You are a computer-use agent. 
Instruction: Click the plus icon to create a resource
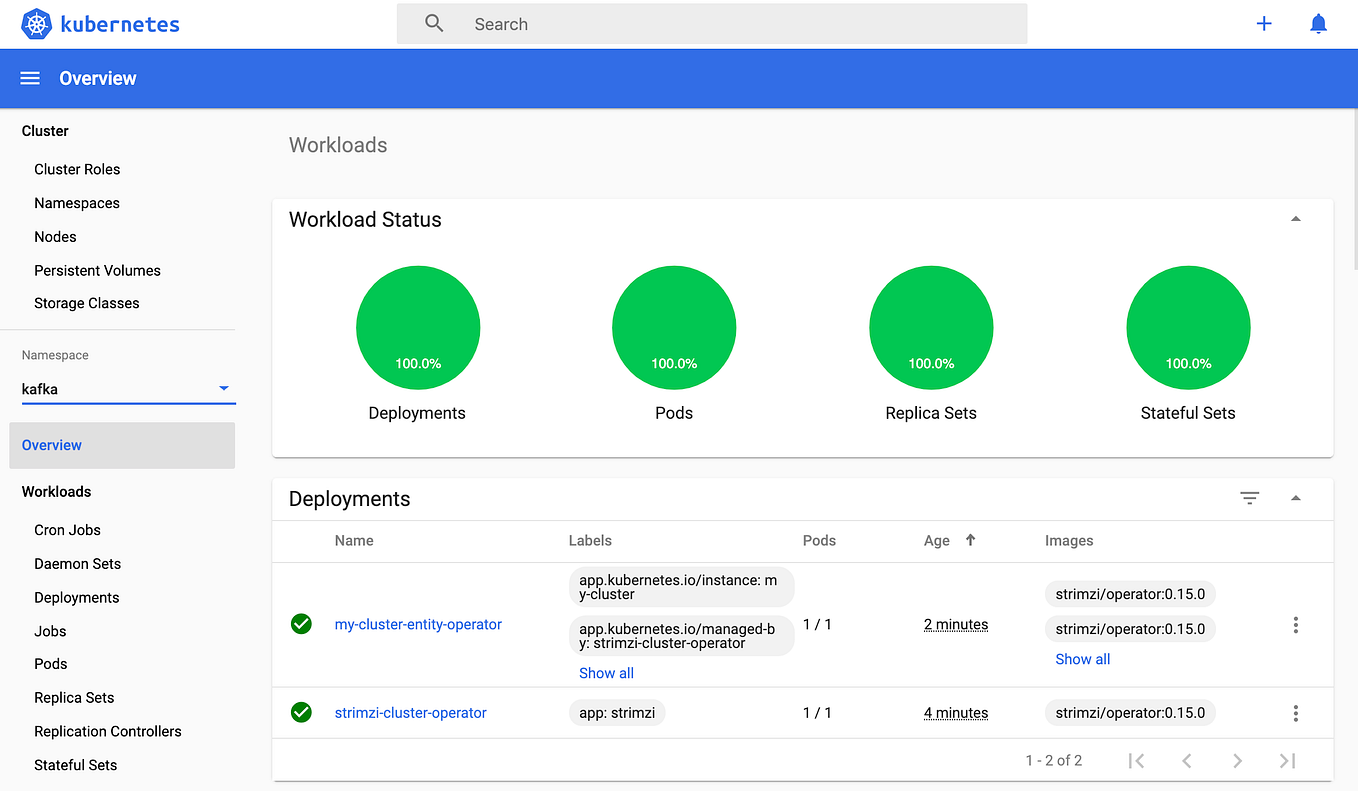click(x=1264, y=23)
